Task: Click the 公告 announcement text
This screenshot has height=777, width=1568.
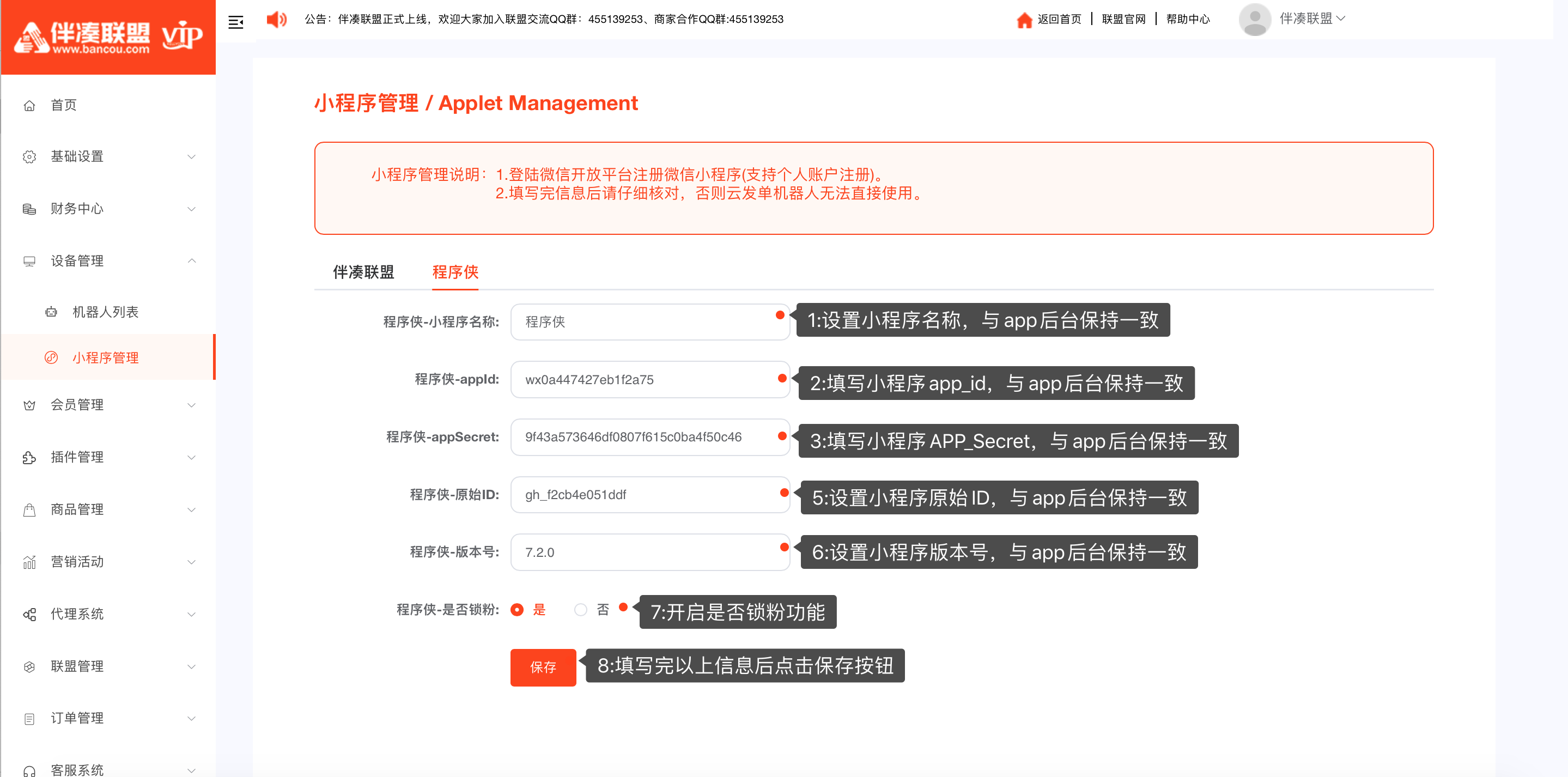Action: [x=544, y=20]
